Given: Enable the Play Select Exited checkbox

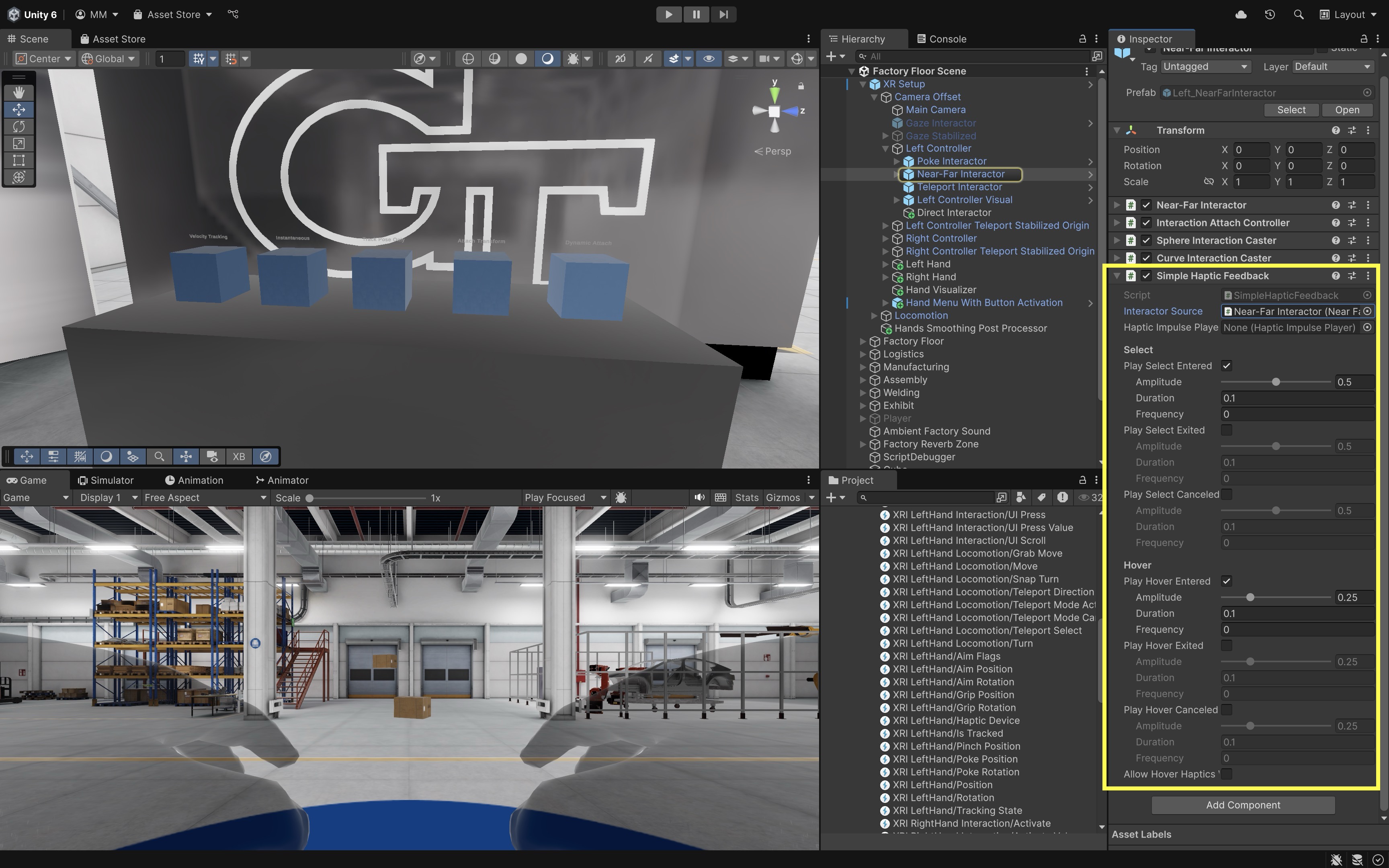Looking at the screenshot, I should (1227, 430).
